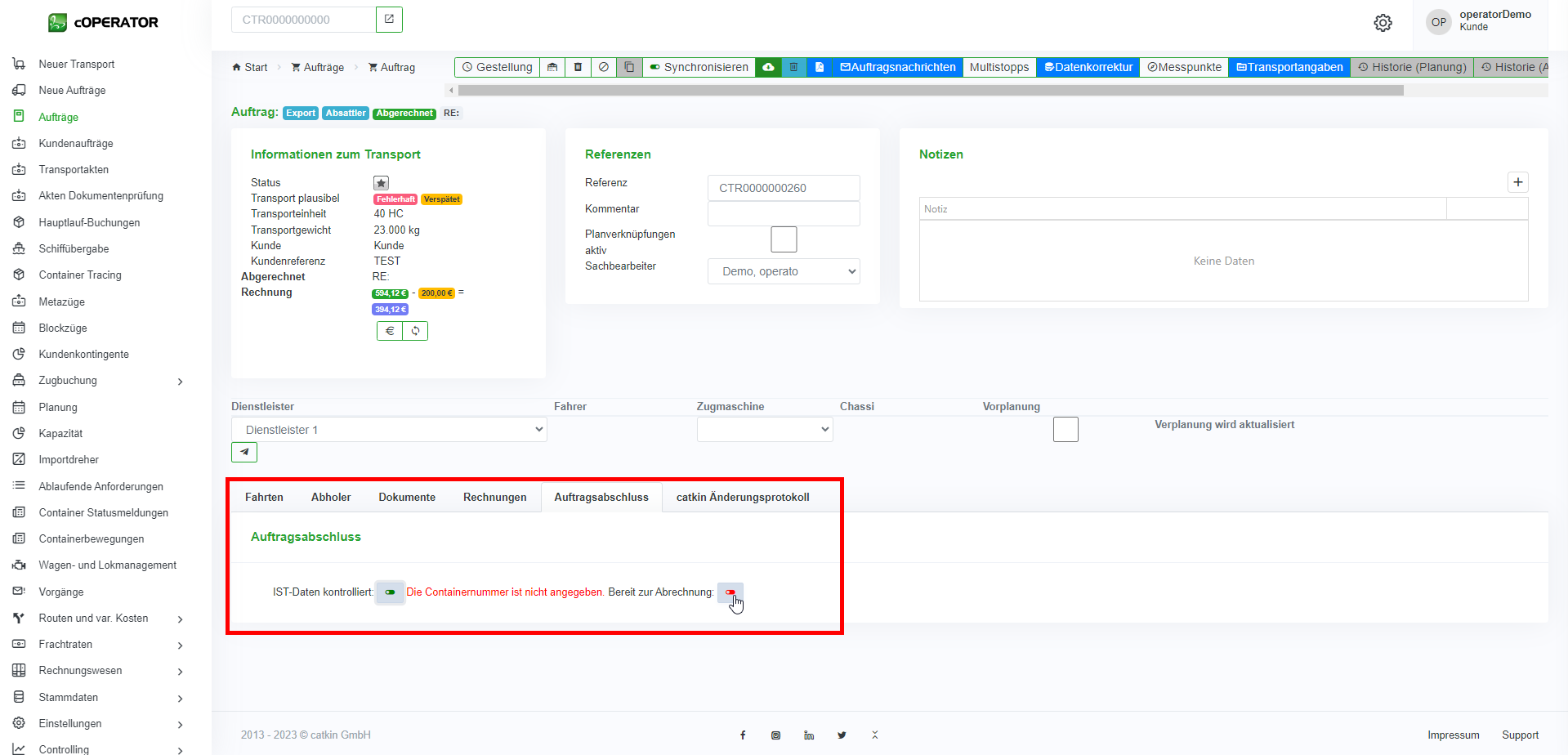Toggle the IST-Daten kontrolliert switch
The width and height of the screenshot is (1568, 755).
pos(390,592)
